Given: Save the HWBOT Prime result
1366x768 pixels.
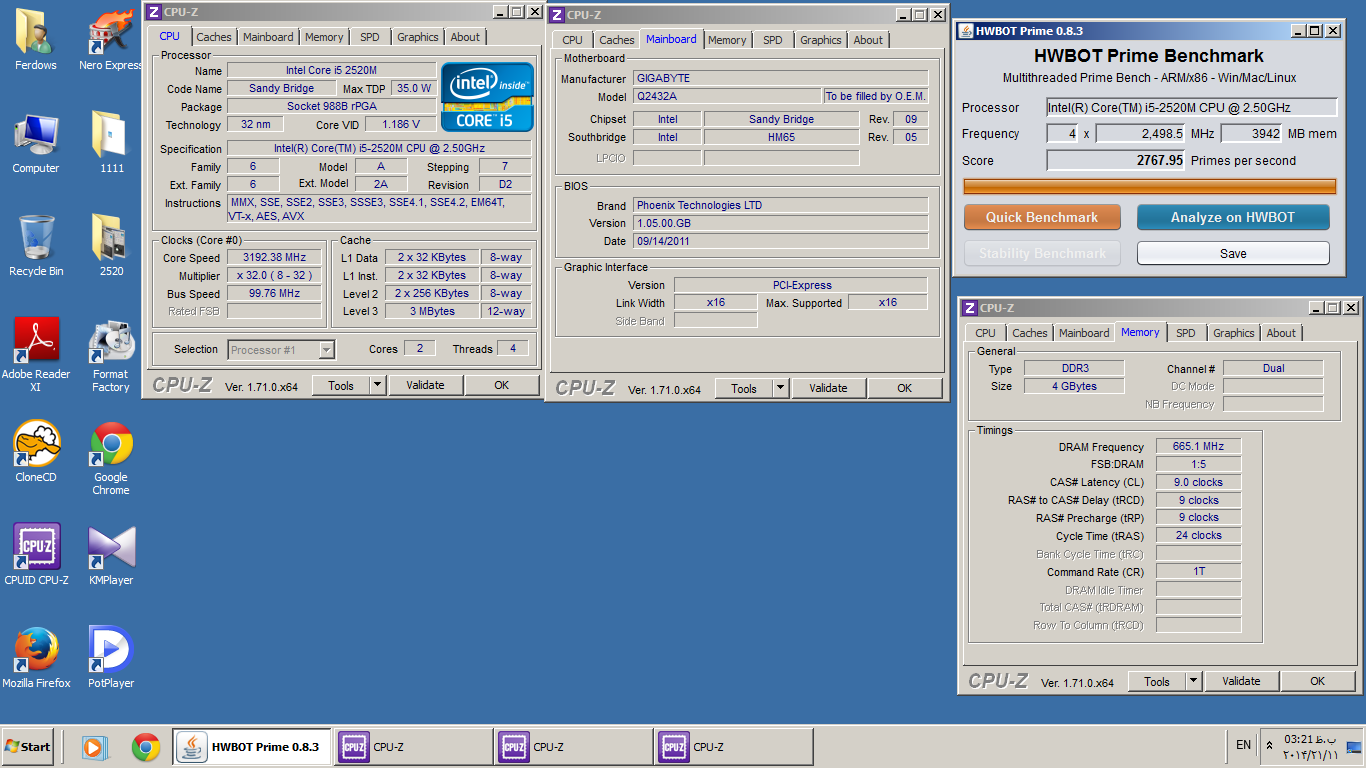Looking at the screenshot, I should pos(1233,253).
